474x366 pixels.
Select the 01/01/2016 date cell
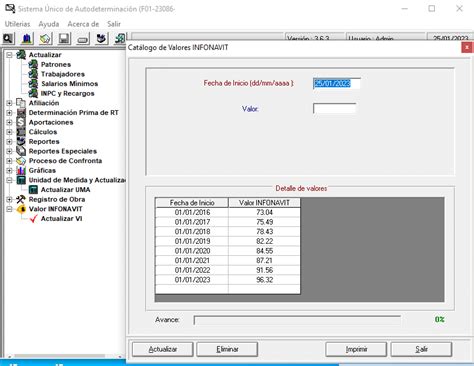pos(192,212)
